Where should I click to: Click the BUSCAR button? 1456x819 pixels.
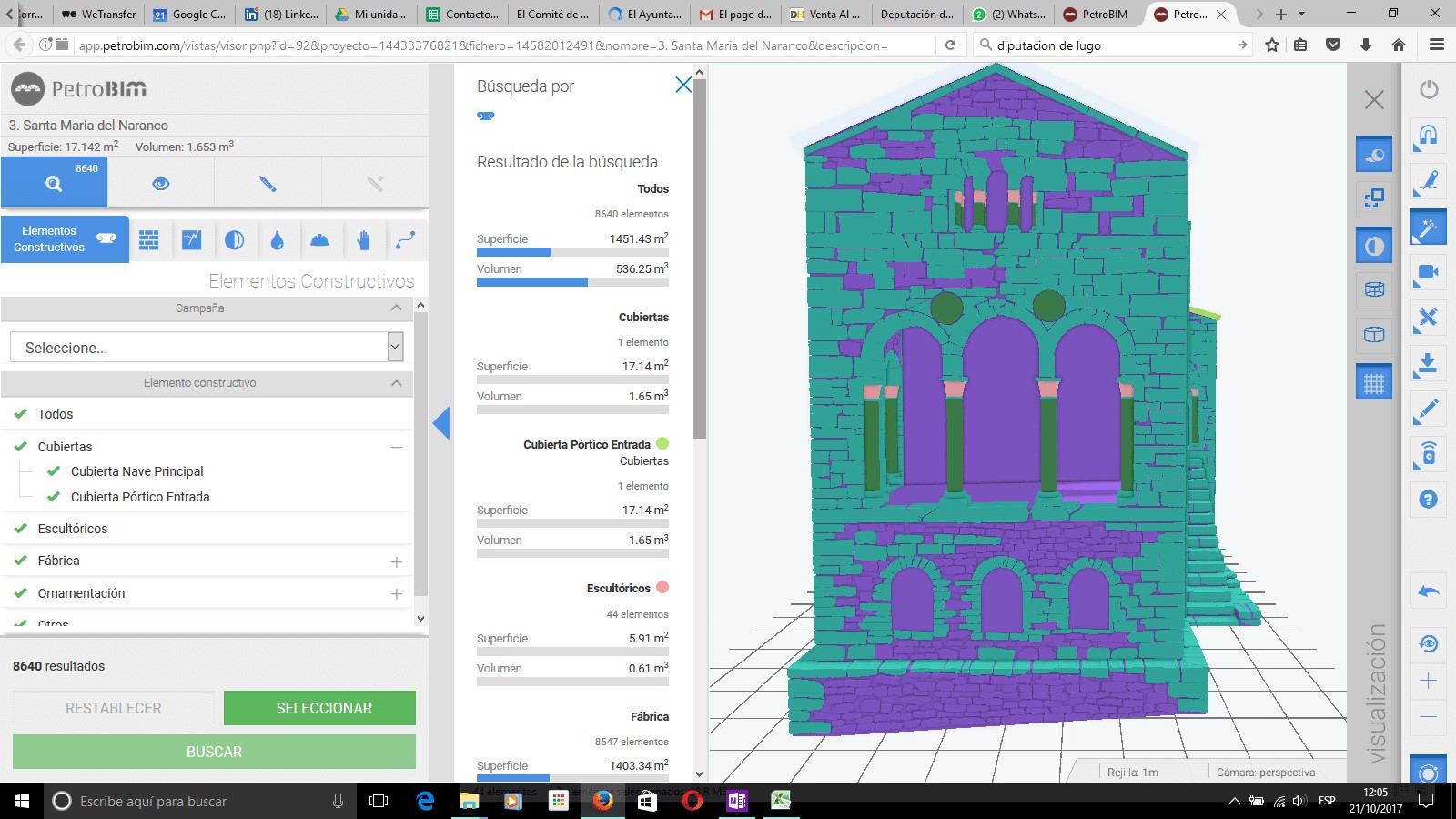[214, 752]
